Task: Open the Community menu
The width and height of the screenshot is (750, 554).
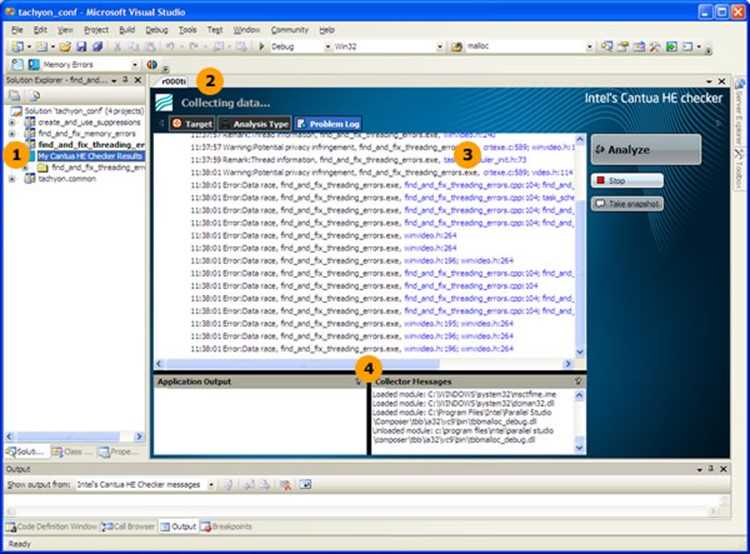Action: pyautogui.click(x=290, y=30)
